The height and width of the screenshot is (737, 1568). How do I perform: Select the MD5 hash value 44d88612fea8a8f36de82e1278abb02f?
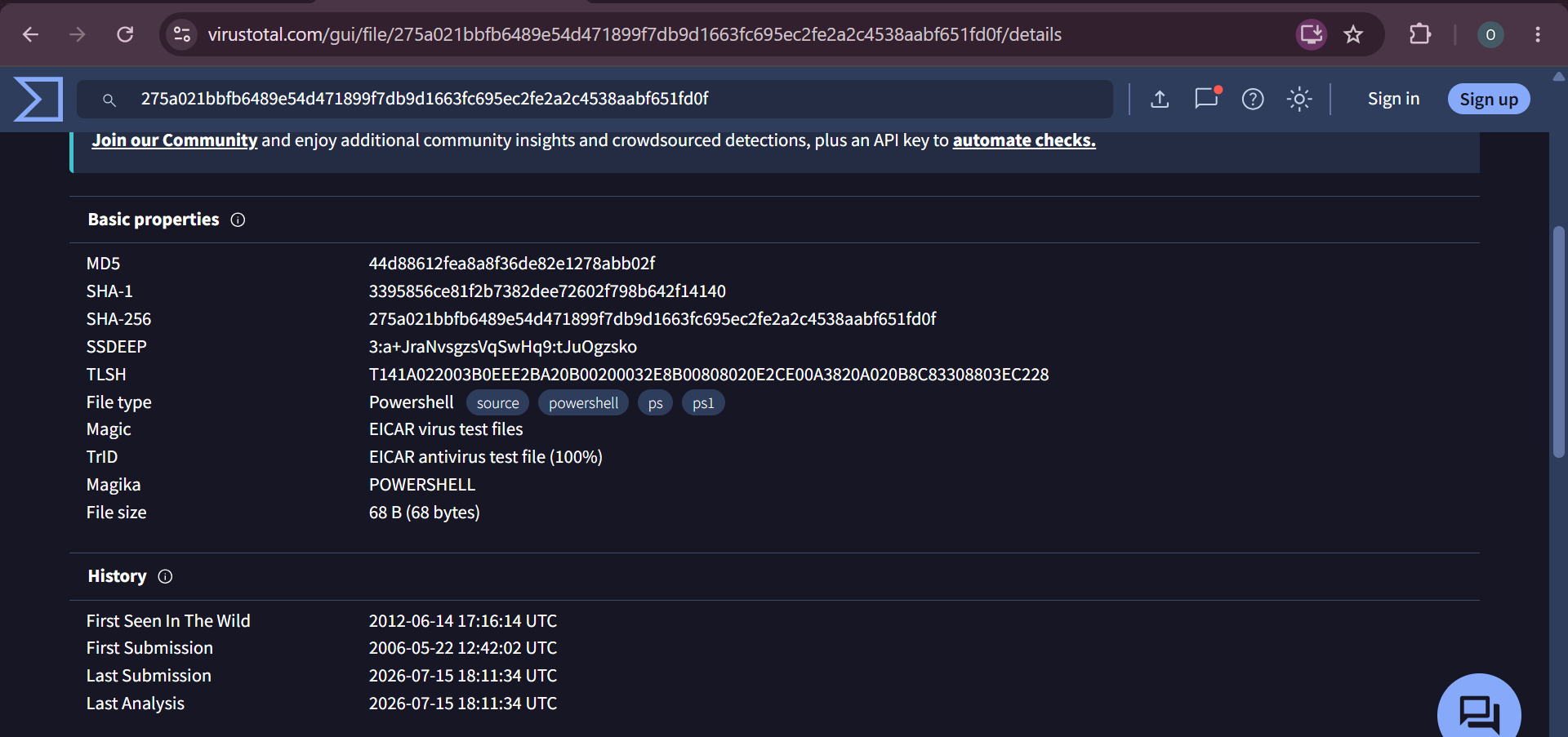[511, 264]
